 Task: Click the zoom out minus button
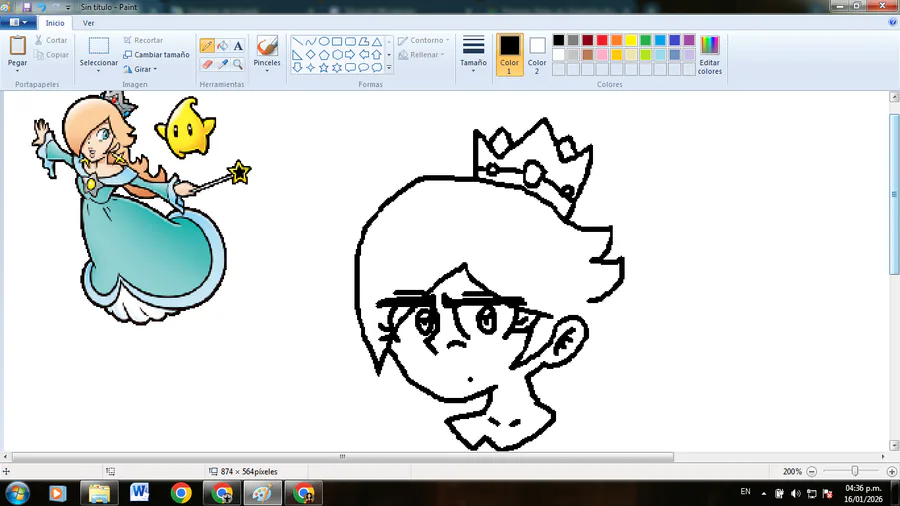click(x=811, y=472)
